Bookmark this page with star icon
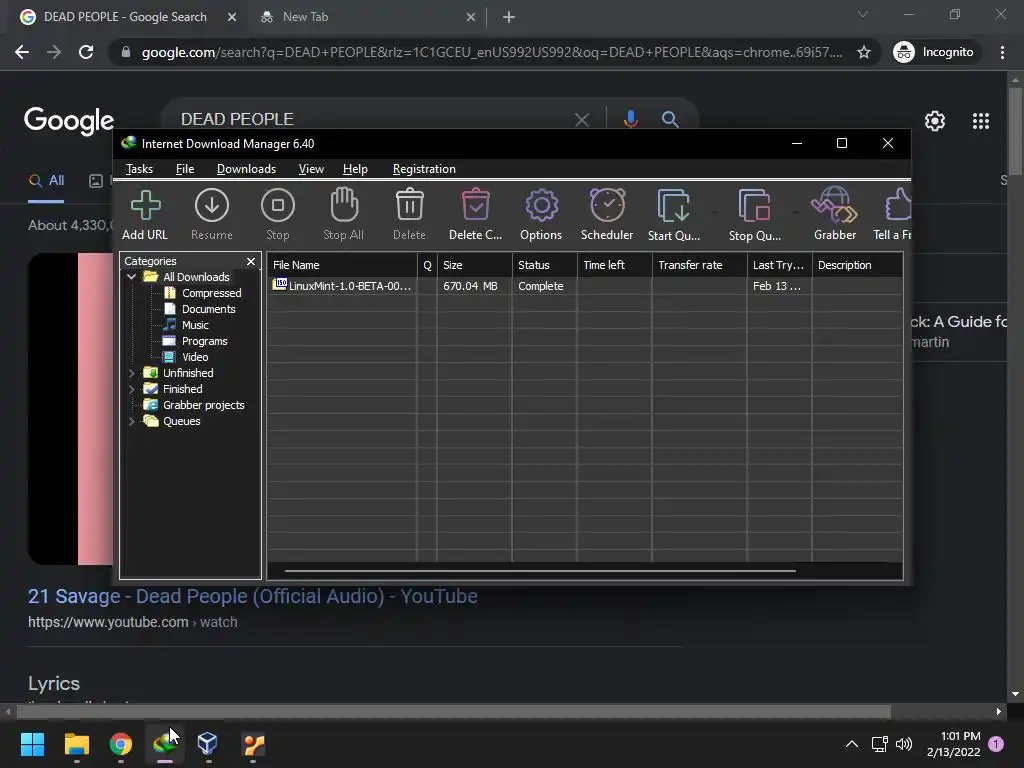This screenshot has width=1024, height=768. pos(864,52)
